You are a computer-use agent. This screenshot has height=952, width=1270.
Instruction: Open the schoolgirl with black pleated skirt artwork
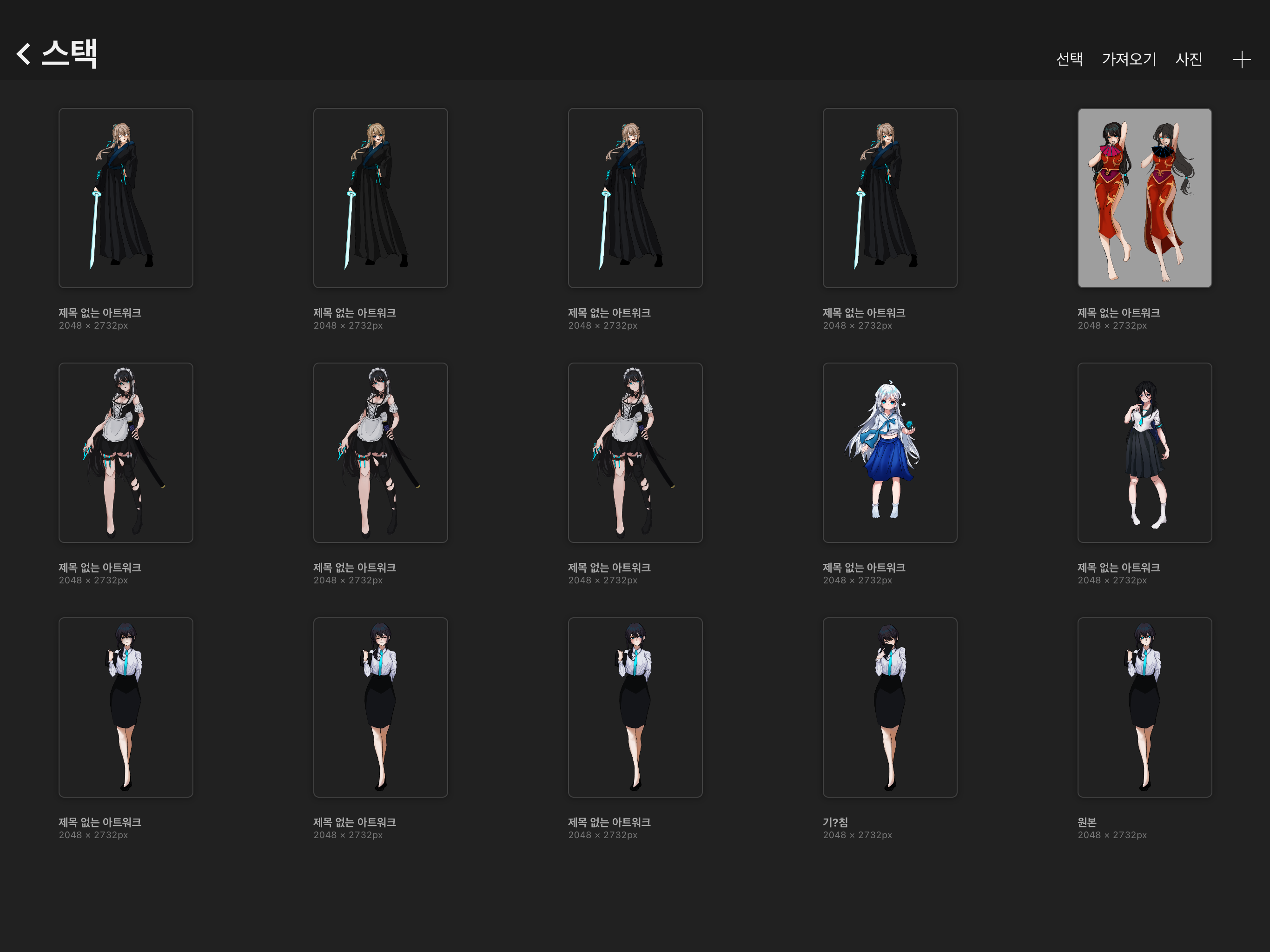point(1144,452)
